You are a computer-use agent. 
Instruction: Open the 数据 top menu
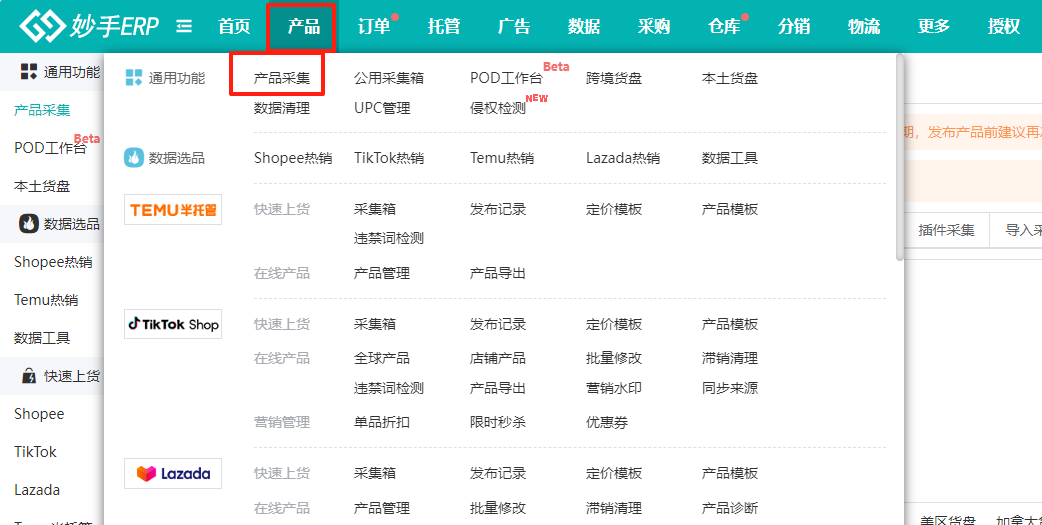[x=584, y=26]
